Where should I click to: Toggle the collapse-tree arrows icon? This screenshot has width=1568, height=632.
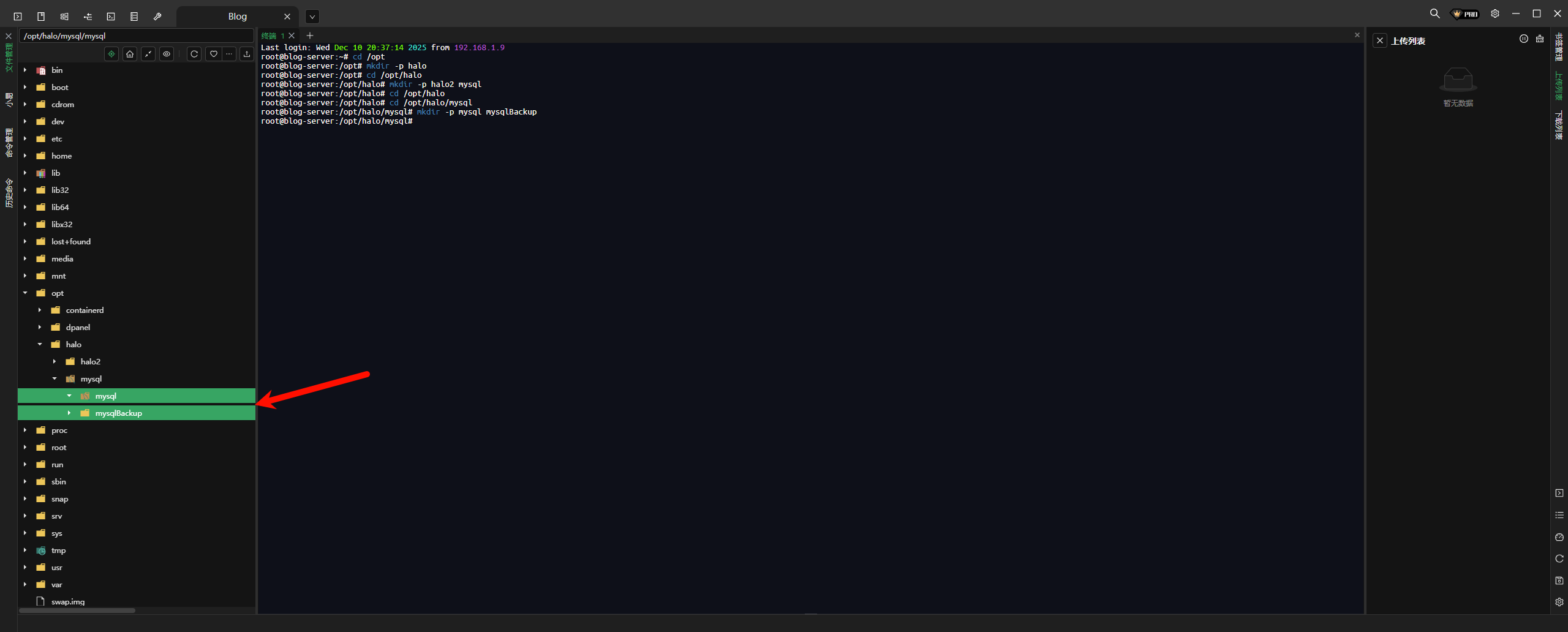(148, 54)
